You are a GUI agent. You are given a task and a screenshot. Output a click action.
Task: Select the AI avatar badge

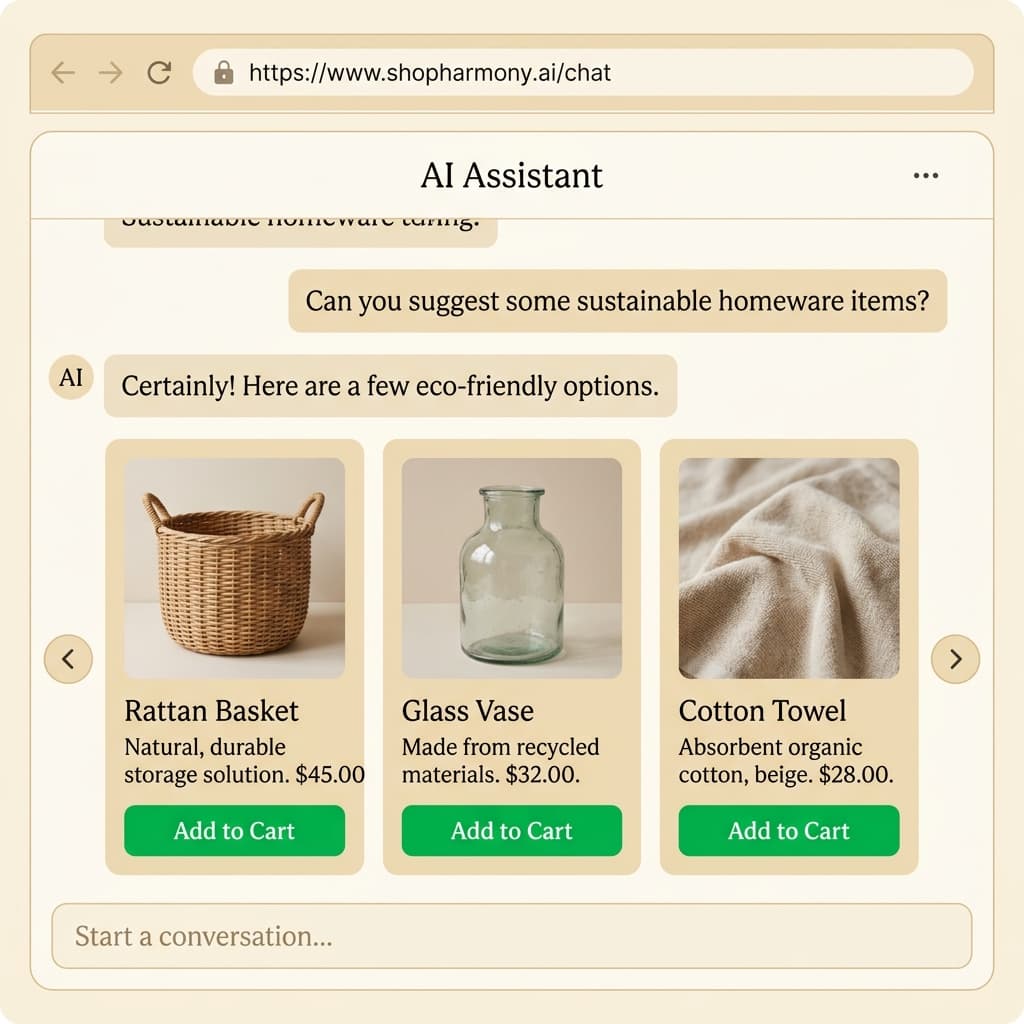[69, 378]
